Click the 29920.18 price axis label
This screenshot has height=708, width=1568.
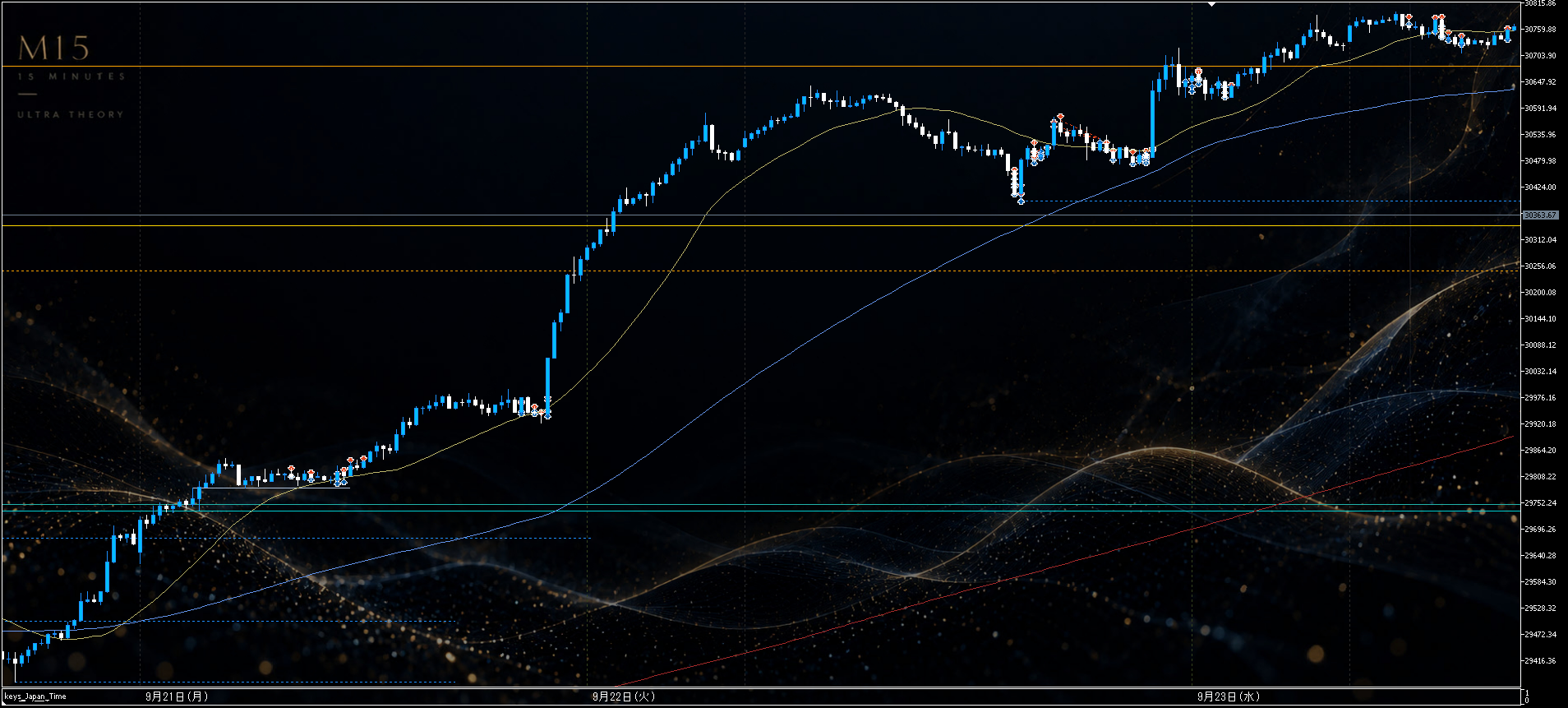pyautogui.click(x=1540, y=424)
